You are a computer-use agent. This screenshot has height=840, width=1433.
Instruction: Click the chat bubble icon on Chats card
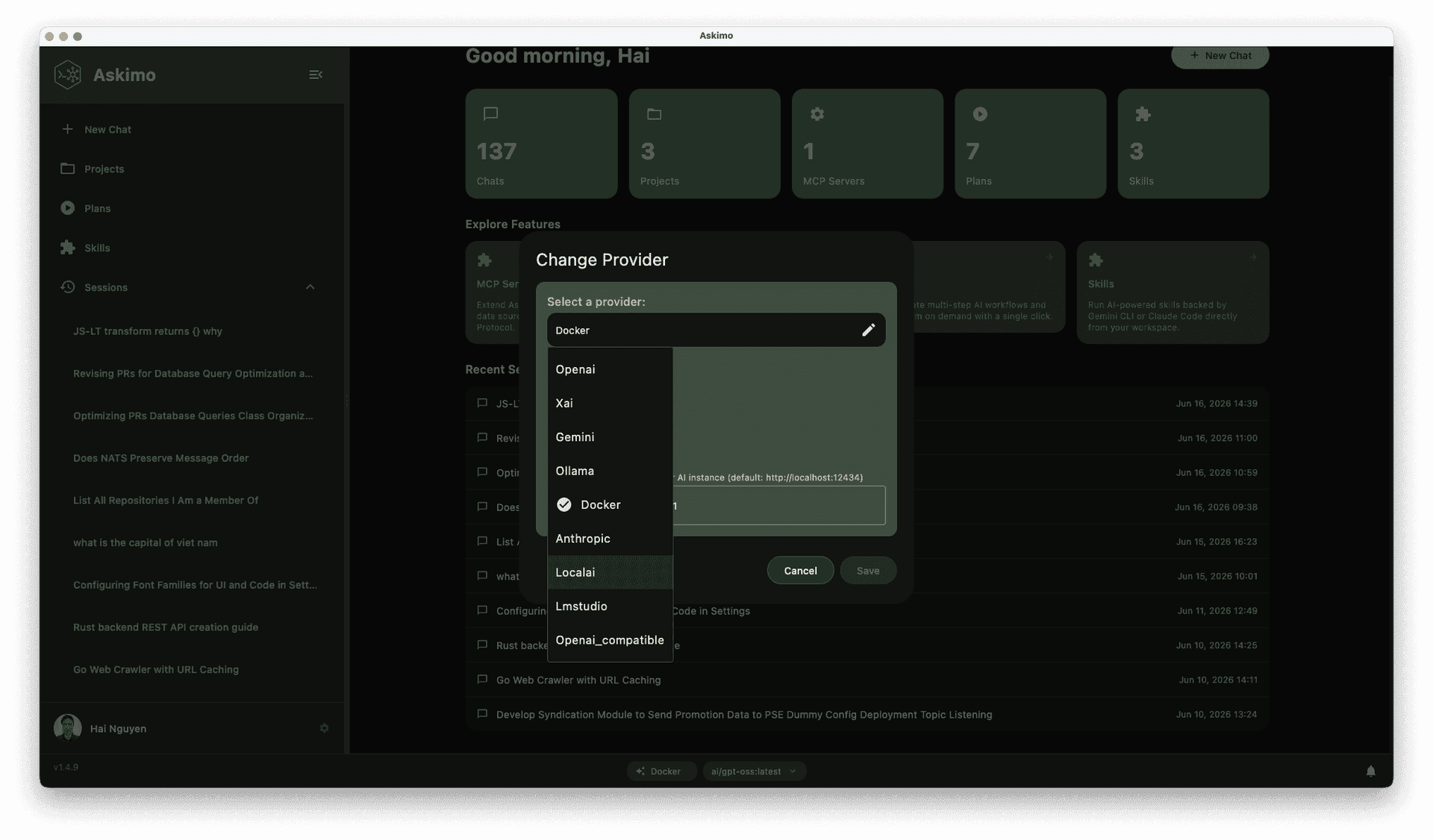pos(490,113)
